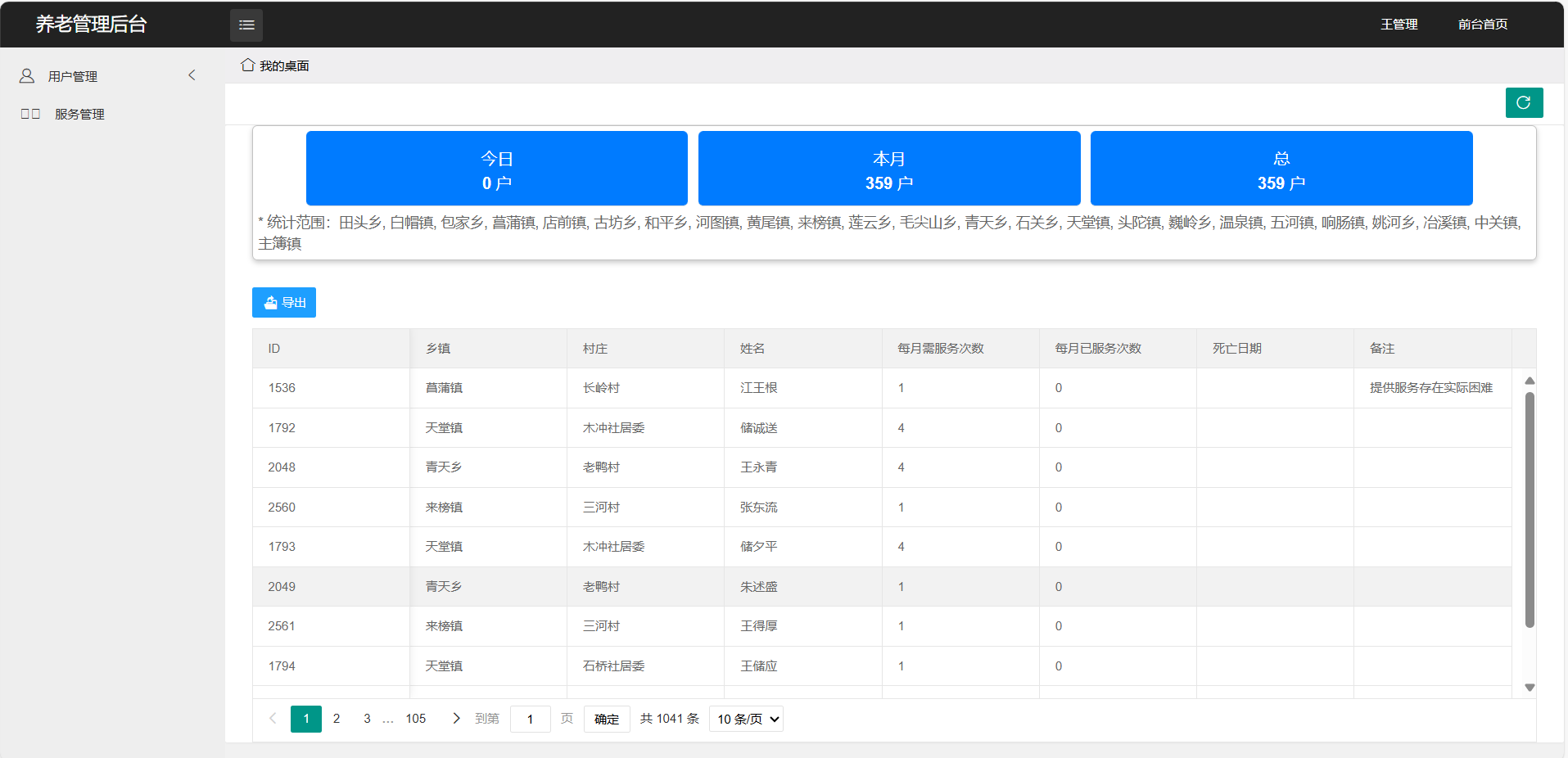
Task: Go to next page arrow
Action: tap(456, 719)
